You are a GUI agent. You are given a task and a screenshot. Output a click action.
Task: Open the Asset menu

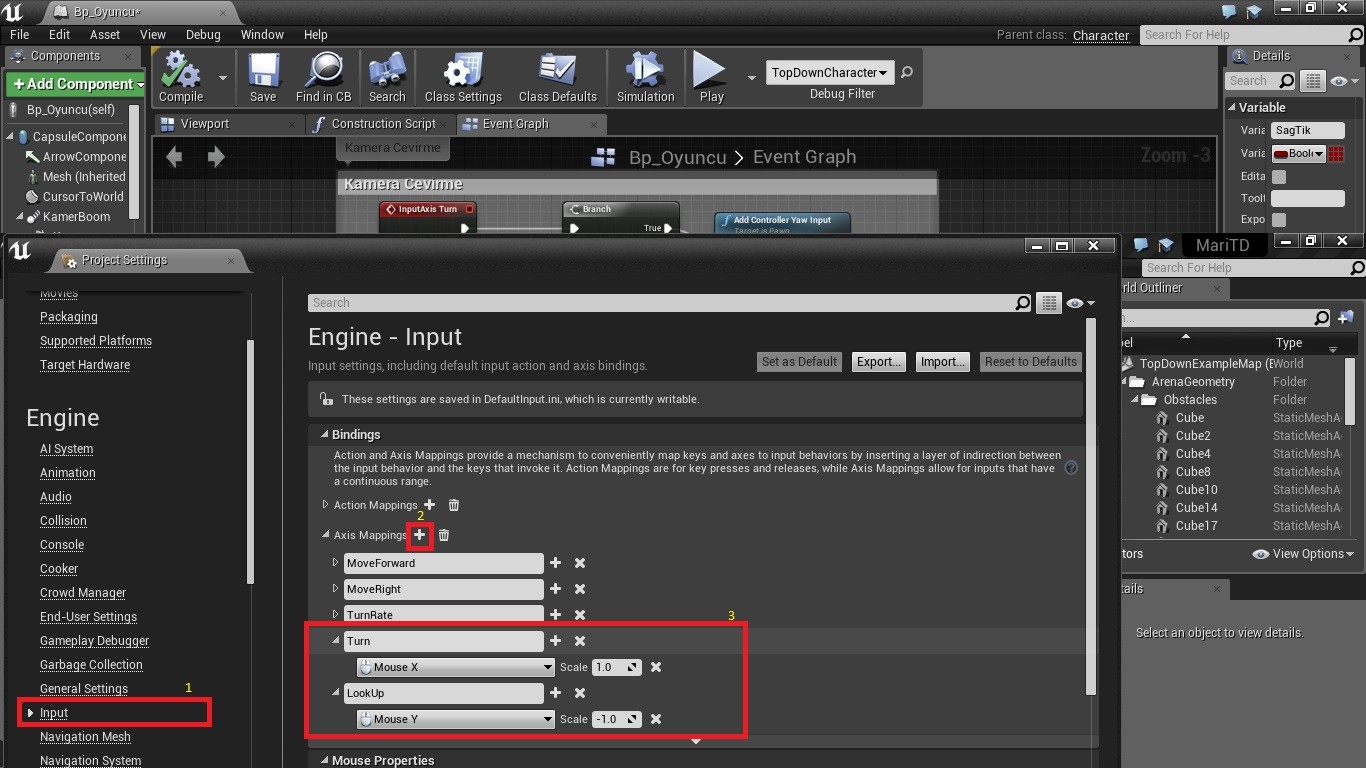(105, 34)
